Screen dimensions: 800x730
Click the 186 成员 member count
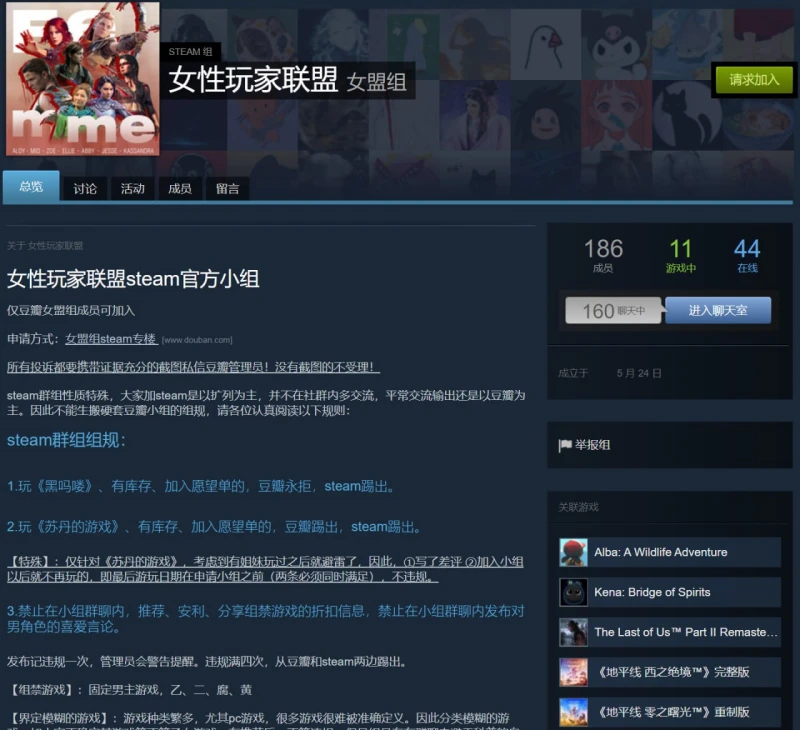tap(603, 255)
